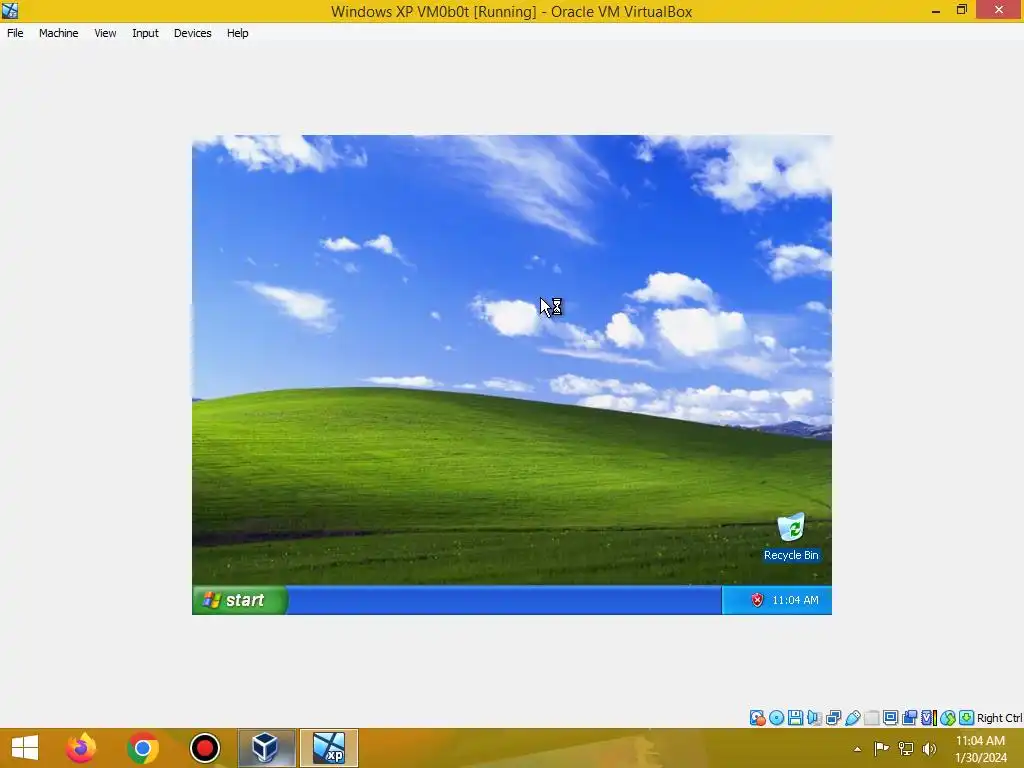The height and width of the screenshot is (768, 1024).
Task: Click the optical disk status icon
Action: click(776, 718)
